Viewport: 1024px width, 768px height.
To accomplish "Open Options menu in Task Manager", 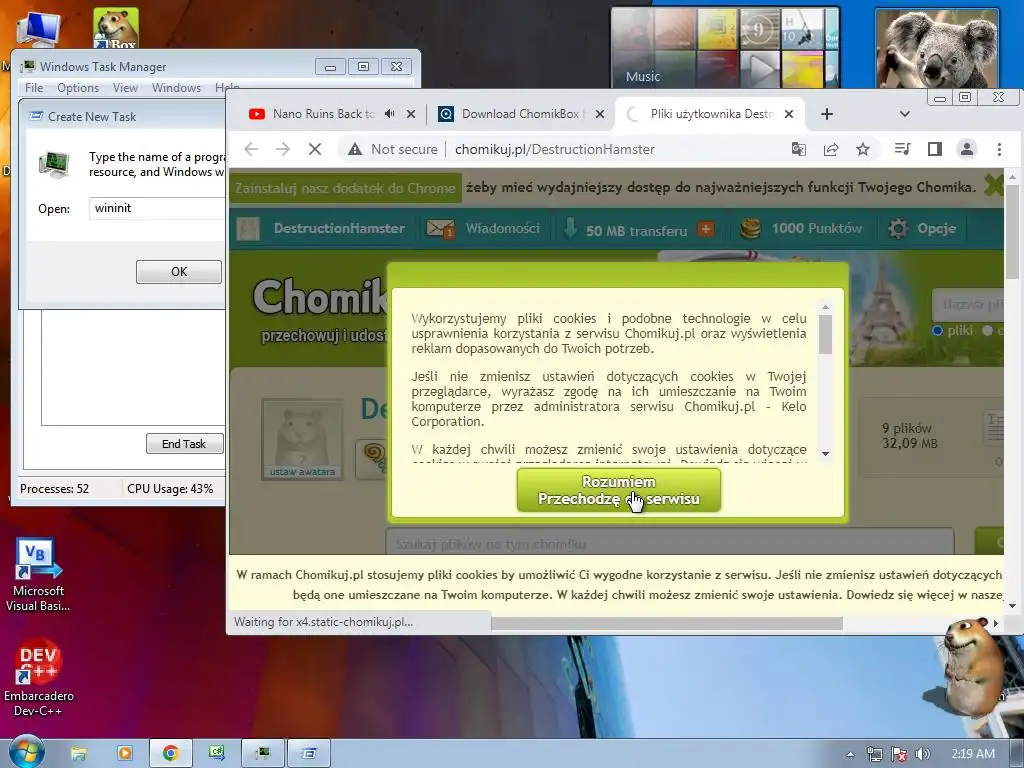I will pyautogui.click(x=78, y=88).
